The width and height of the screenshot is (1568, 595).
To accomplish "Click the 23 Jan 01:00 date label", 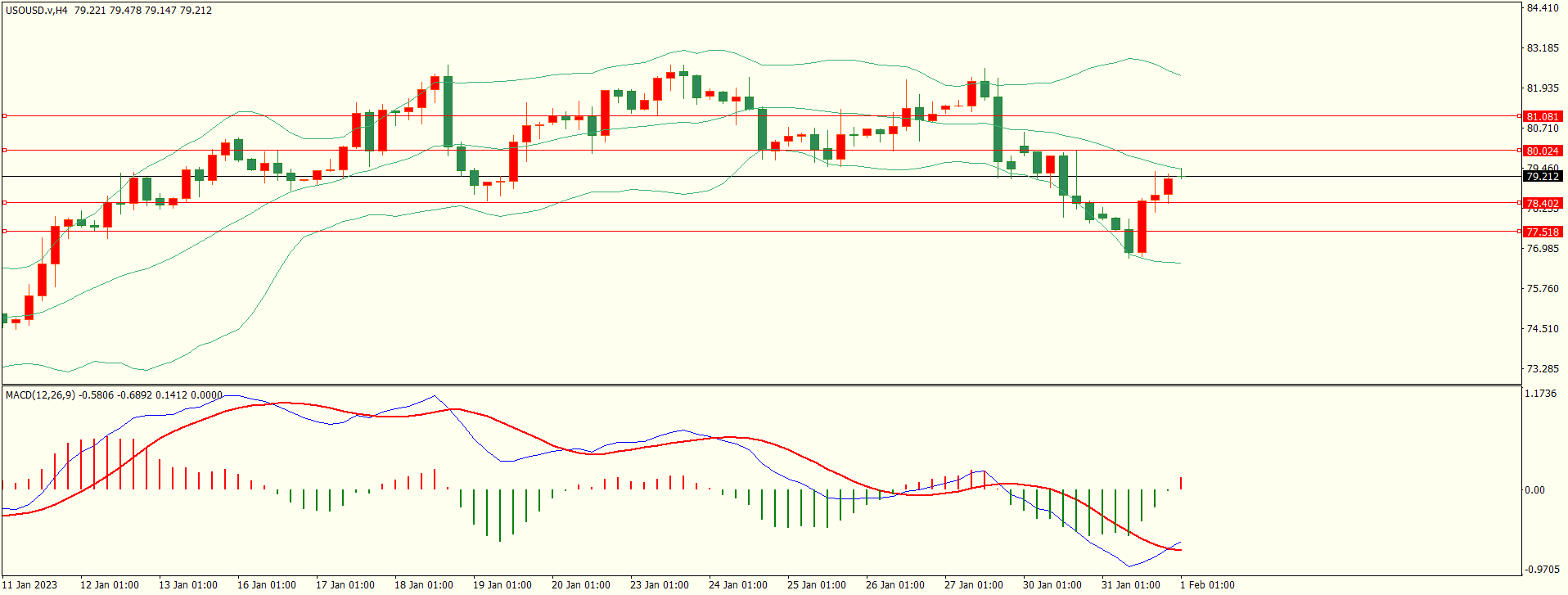I will pos(659,584).
